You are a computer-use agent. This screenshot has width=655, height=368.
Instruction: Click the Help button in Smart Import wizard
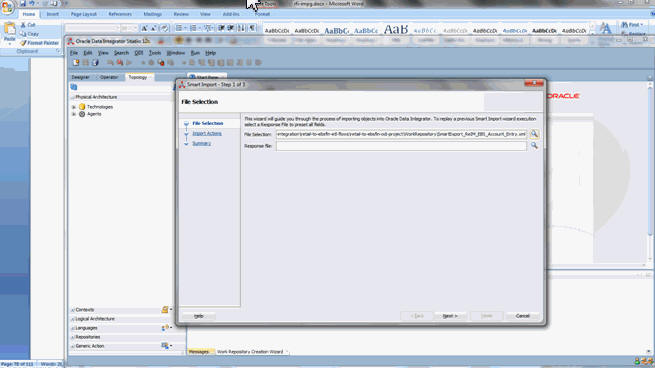[199, 316]
